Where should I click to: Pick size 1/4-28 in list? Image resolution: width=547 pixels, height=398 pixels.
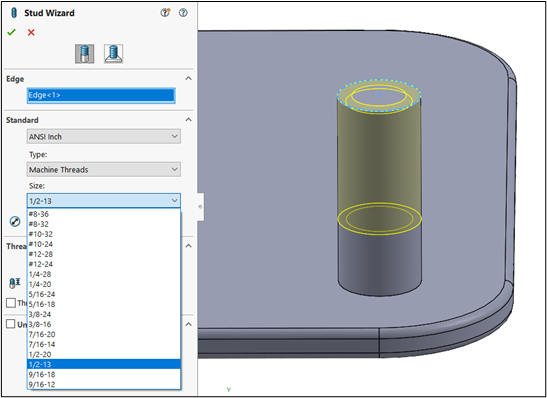pyautogui.click(x=104, y=274)
